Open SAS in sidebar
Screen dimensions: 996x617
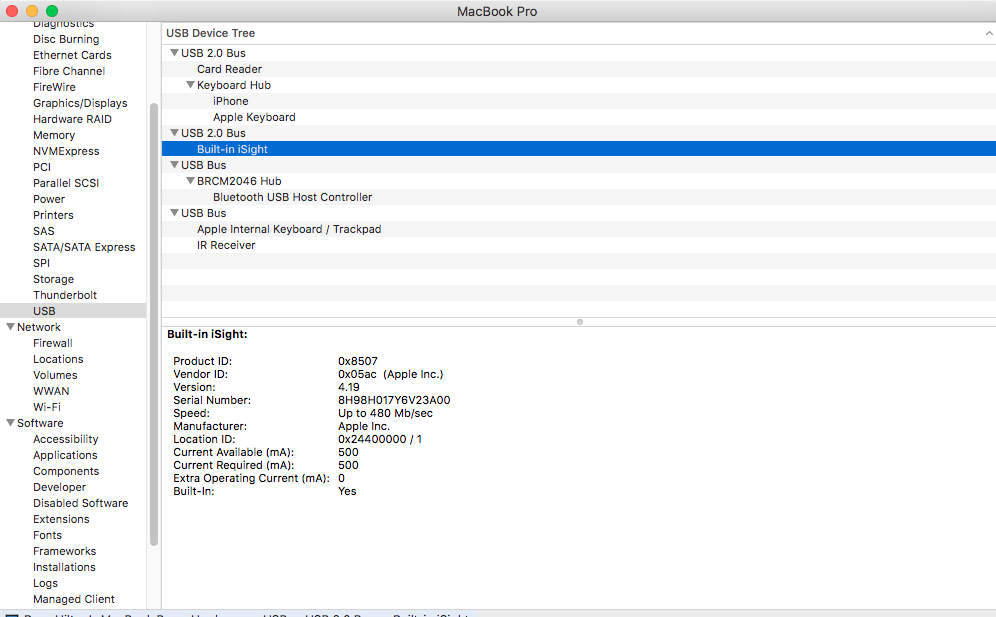pos(44,231)
